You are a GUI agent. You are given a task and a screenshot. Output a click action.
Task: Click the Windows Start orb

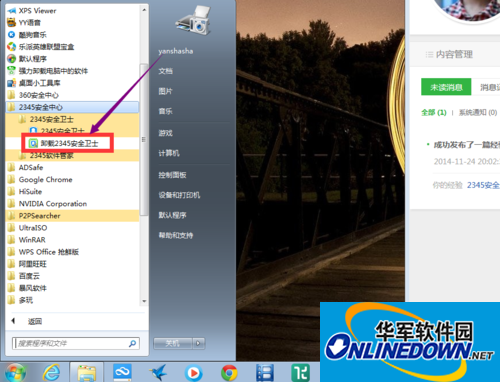[15, 373]
